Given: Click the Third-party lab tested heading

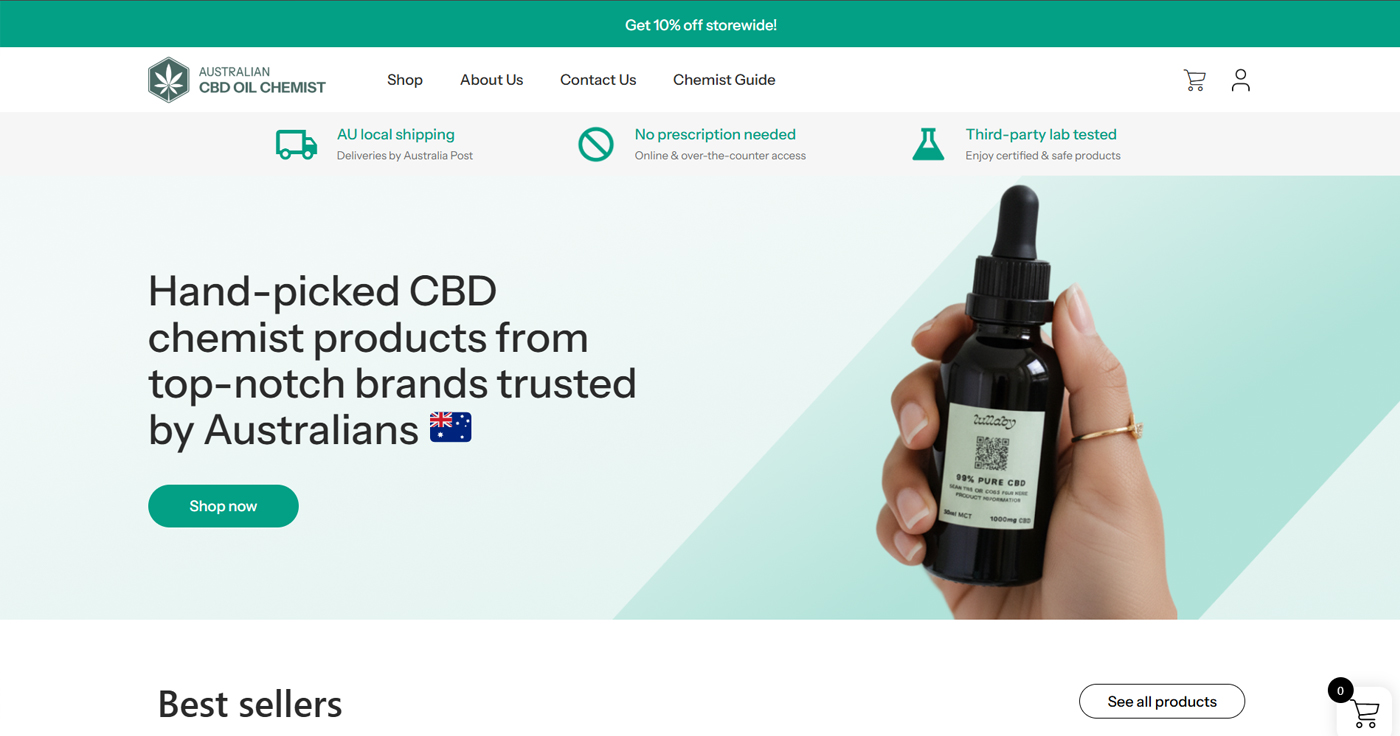Looking at the screenshot, I should point(1041,134).
